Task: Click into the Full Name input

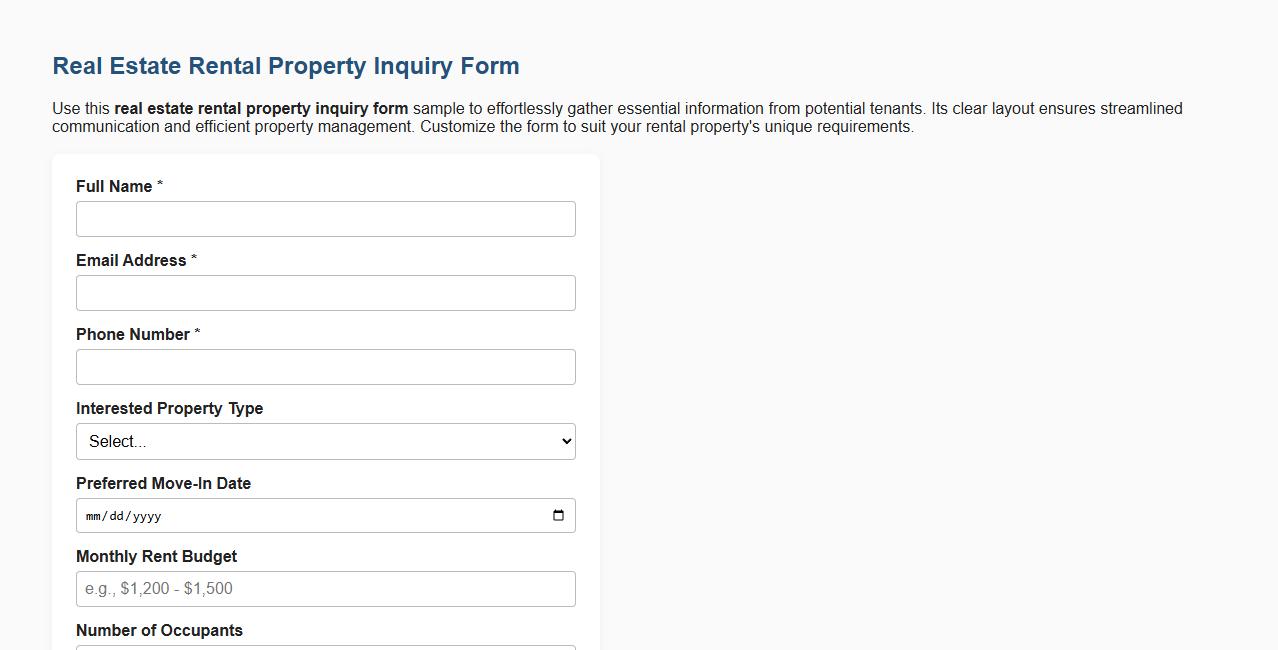Action: tap(325, 218)
